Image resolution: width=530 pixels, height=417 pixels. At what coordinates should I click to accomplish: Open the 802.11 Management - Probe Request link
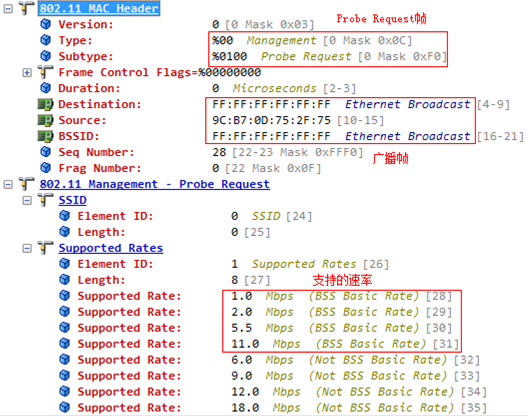154,184
